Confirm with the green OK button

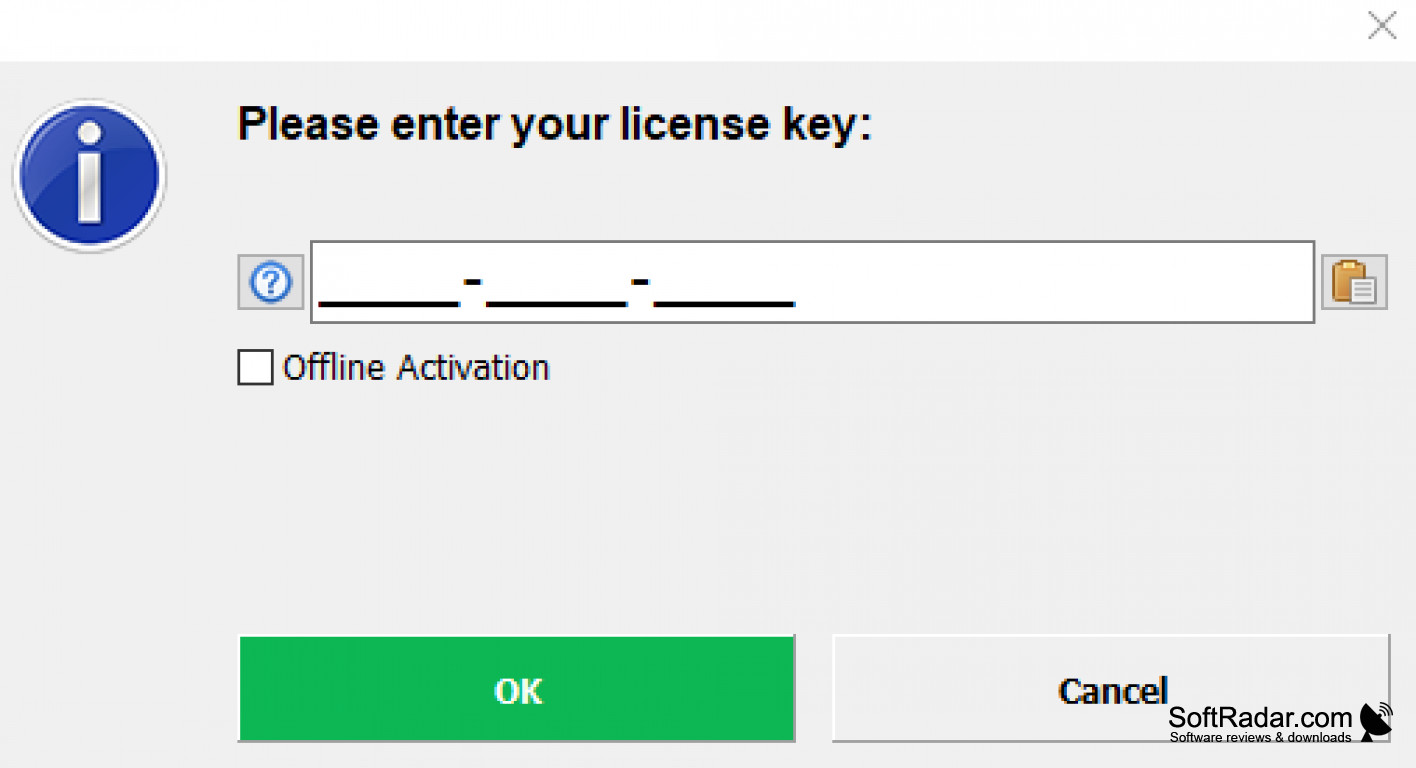pos(516,689)
